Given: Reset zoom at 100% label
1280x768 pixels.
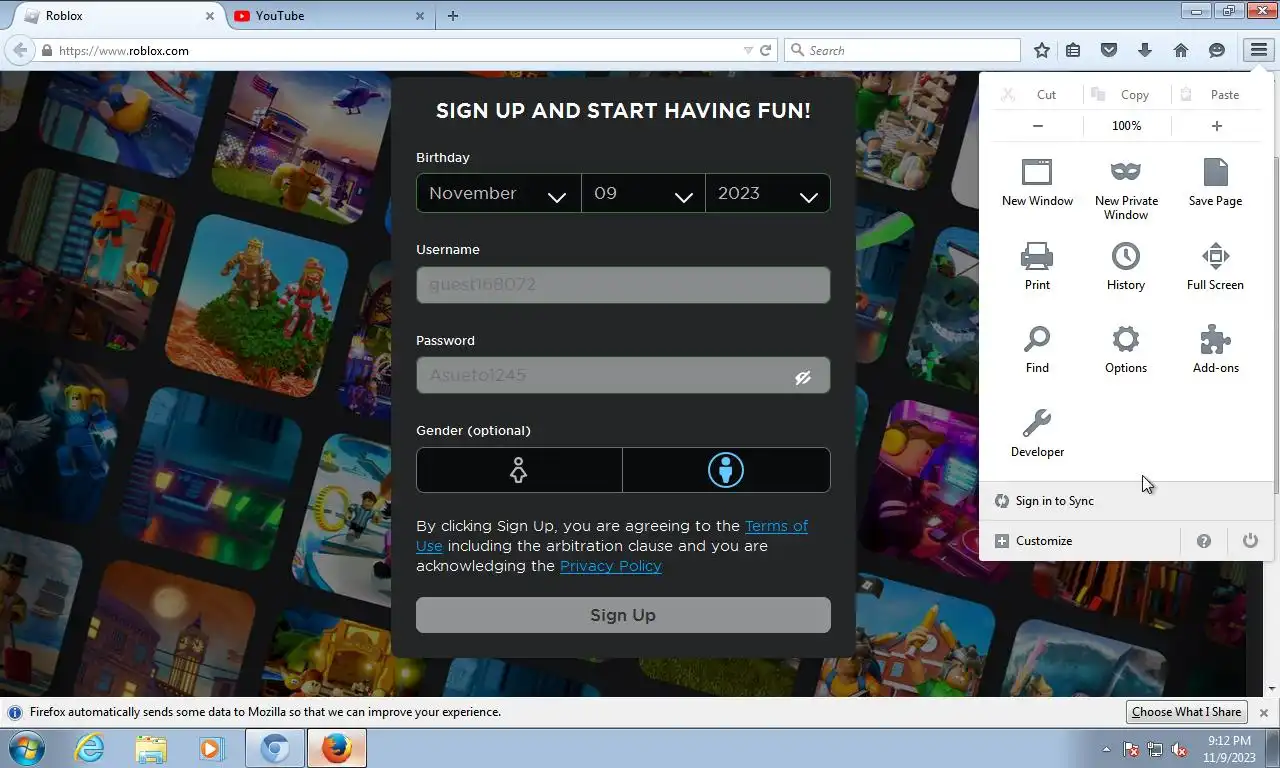Looking at the screenshot, I should click(1127, 126).
